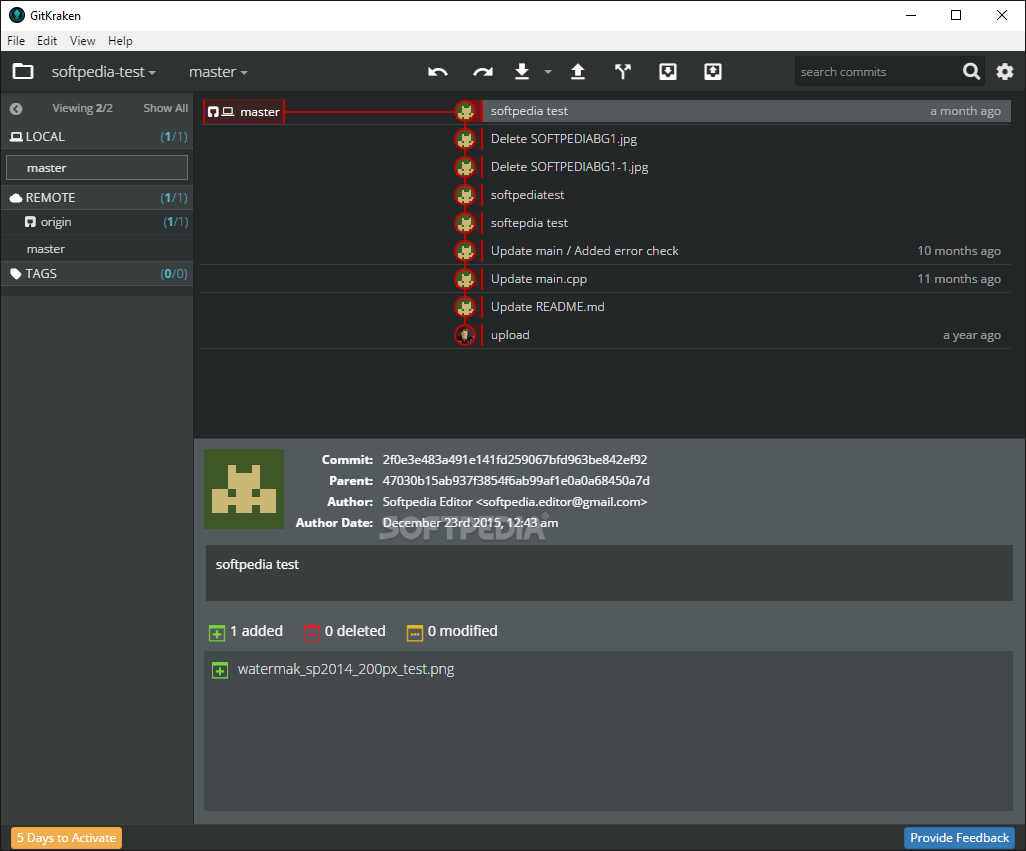Open the master branch dropdown in toolbar
The width and height of the screenshot is (1026, 851).
point(218,72)
